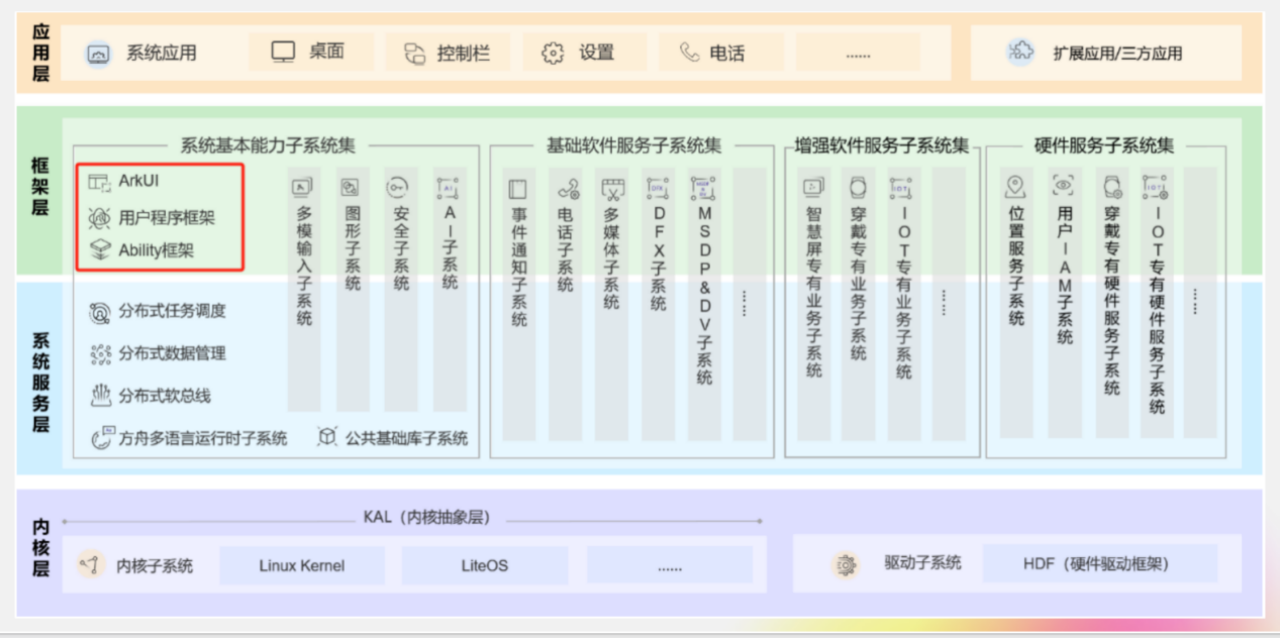This screenshot has height=638, width=1280.
Task: Click the icon above IOT专有业务子系统
Action: click(903, 186)
